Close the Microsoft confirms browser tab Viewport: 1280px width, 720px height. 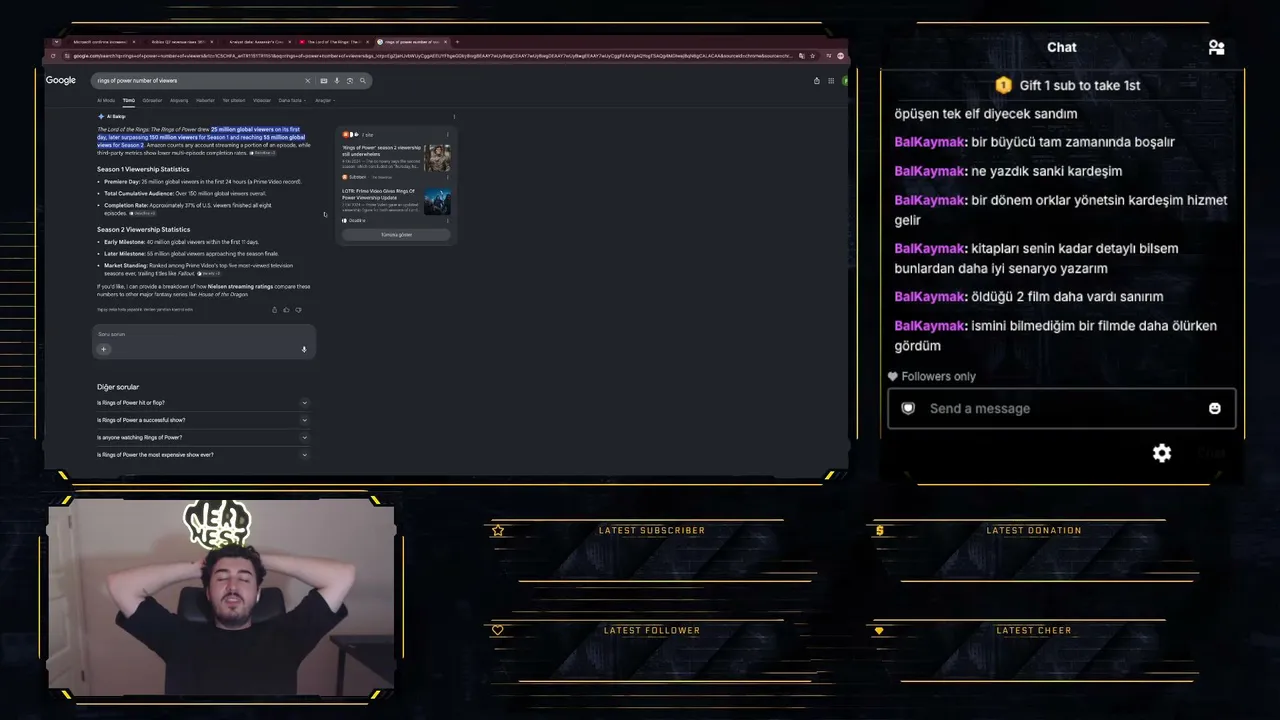(x=135, y=42)
